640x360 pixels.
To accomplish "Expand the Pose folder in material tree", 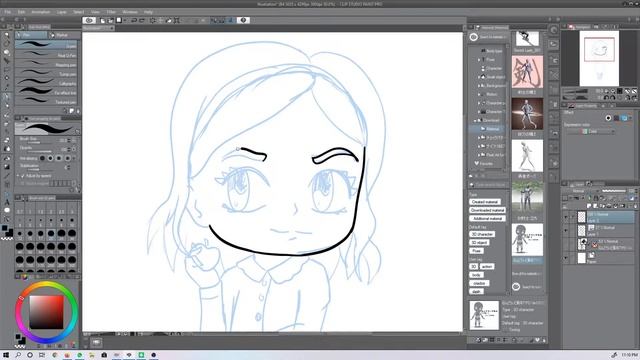I will pyautogui.click(x=479, y=60).
